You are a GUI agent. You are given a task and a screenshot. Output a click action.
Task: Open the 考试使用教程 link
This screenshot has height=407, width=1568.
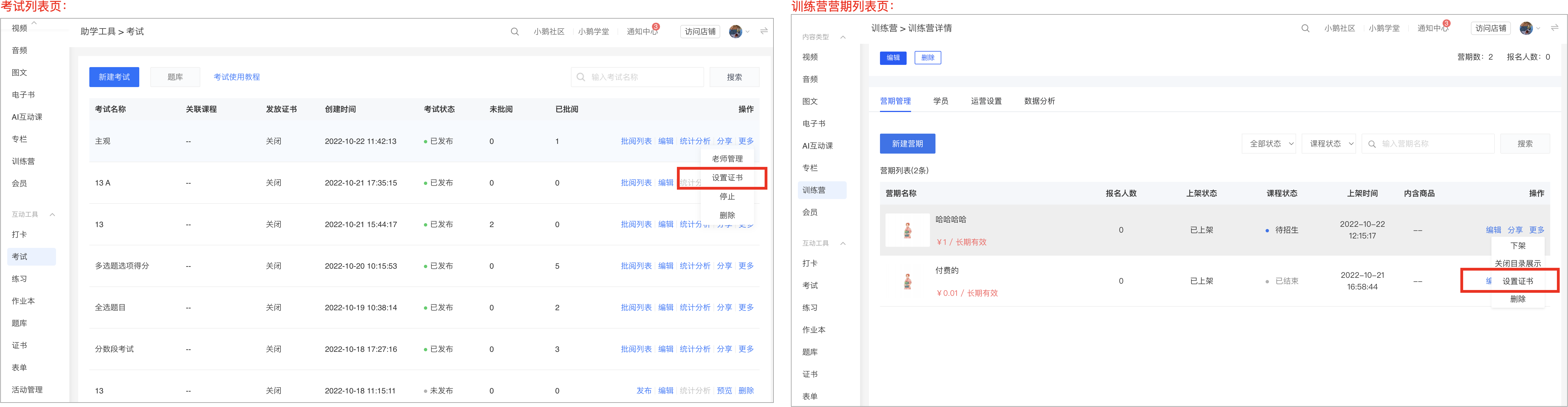(x=237, y=77)
